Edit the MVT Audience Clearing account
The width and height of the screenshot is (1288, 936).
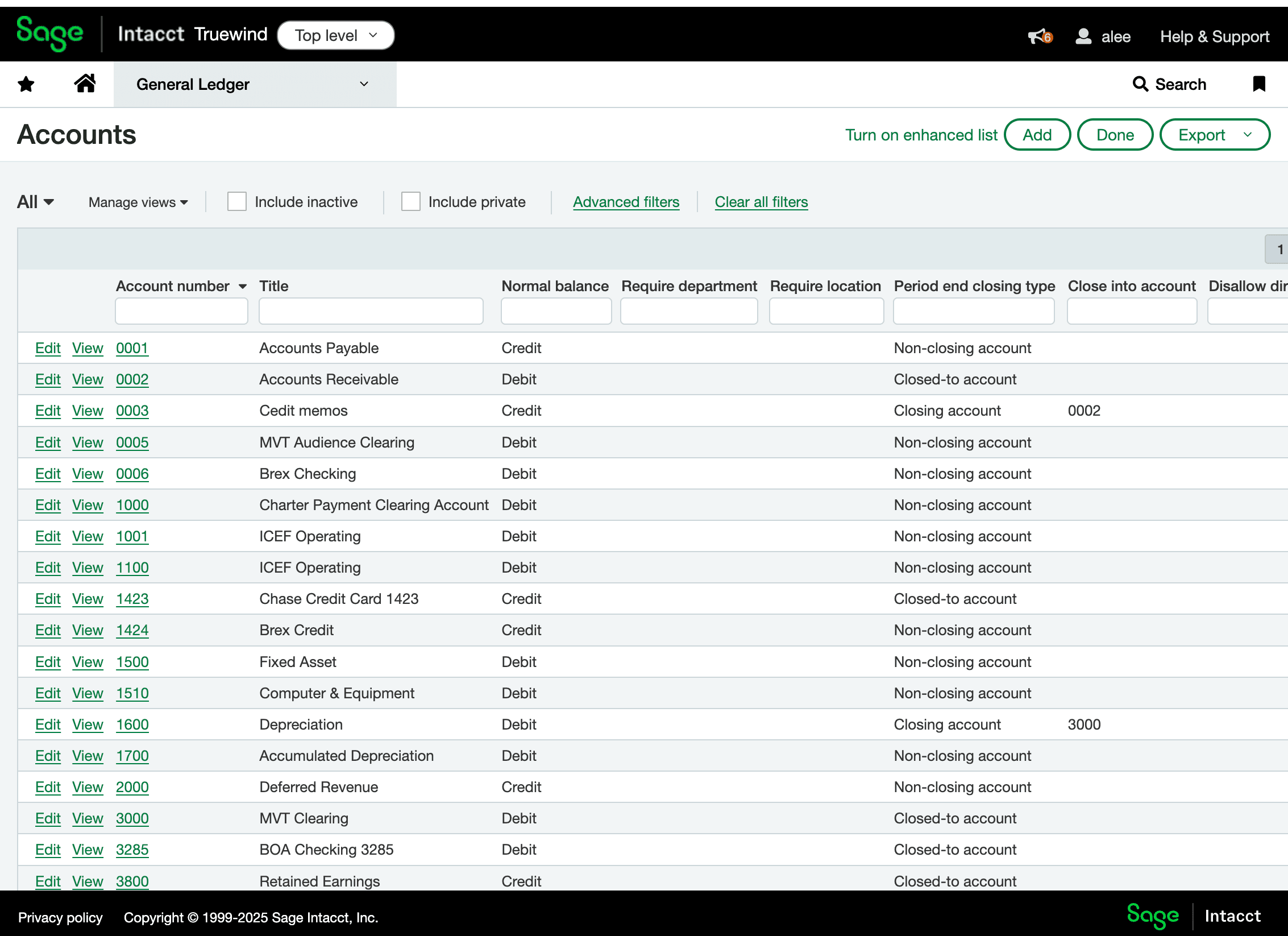pyautogui.click(x=48, y=442)
